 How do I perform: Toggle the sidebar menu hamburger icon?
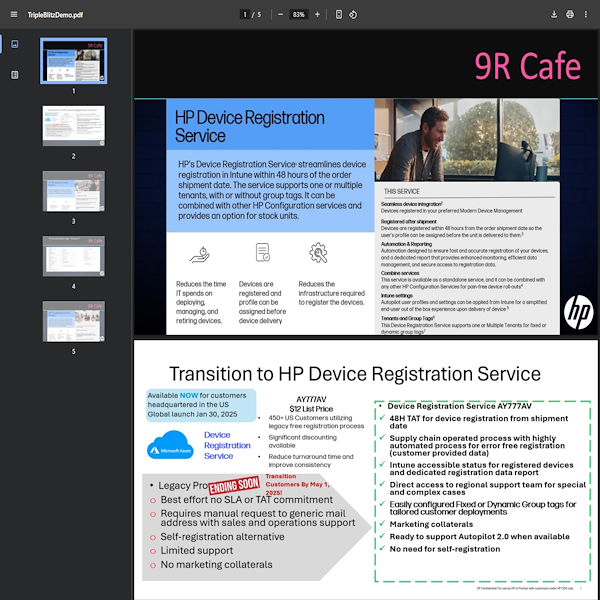click(14, 15)
